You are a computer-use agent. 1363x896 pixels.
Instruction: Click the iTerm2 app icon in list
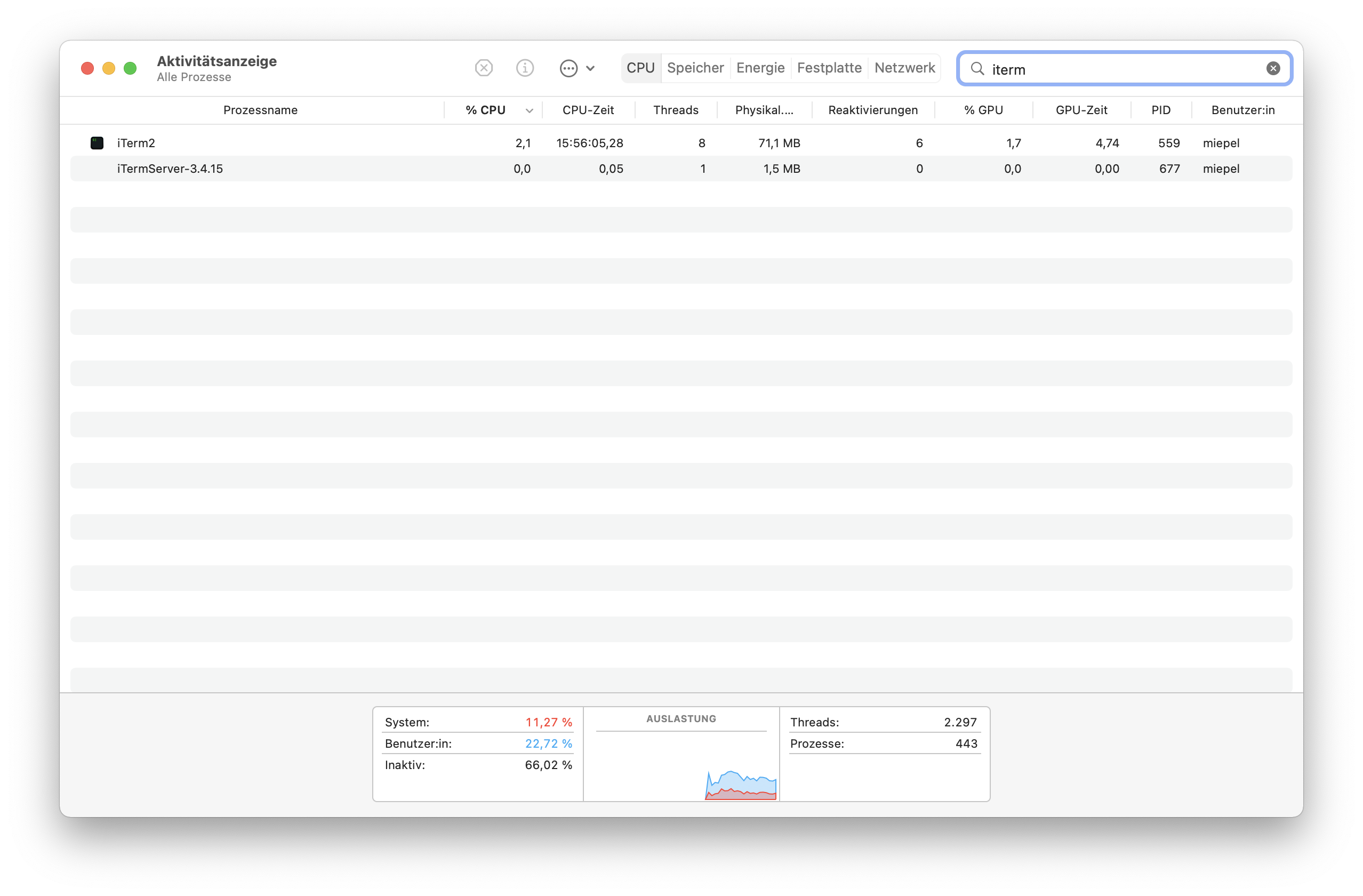[x=98, y=142]
